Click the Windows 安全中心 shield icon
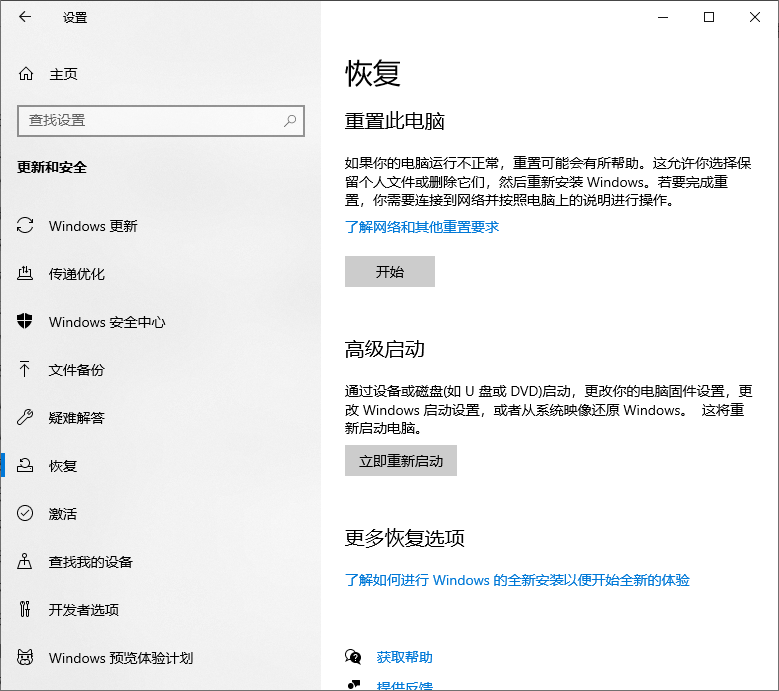This screenshot has height=691, width=779. (x=25, y=321)
